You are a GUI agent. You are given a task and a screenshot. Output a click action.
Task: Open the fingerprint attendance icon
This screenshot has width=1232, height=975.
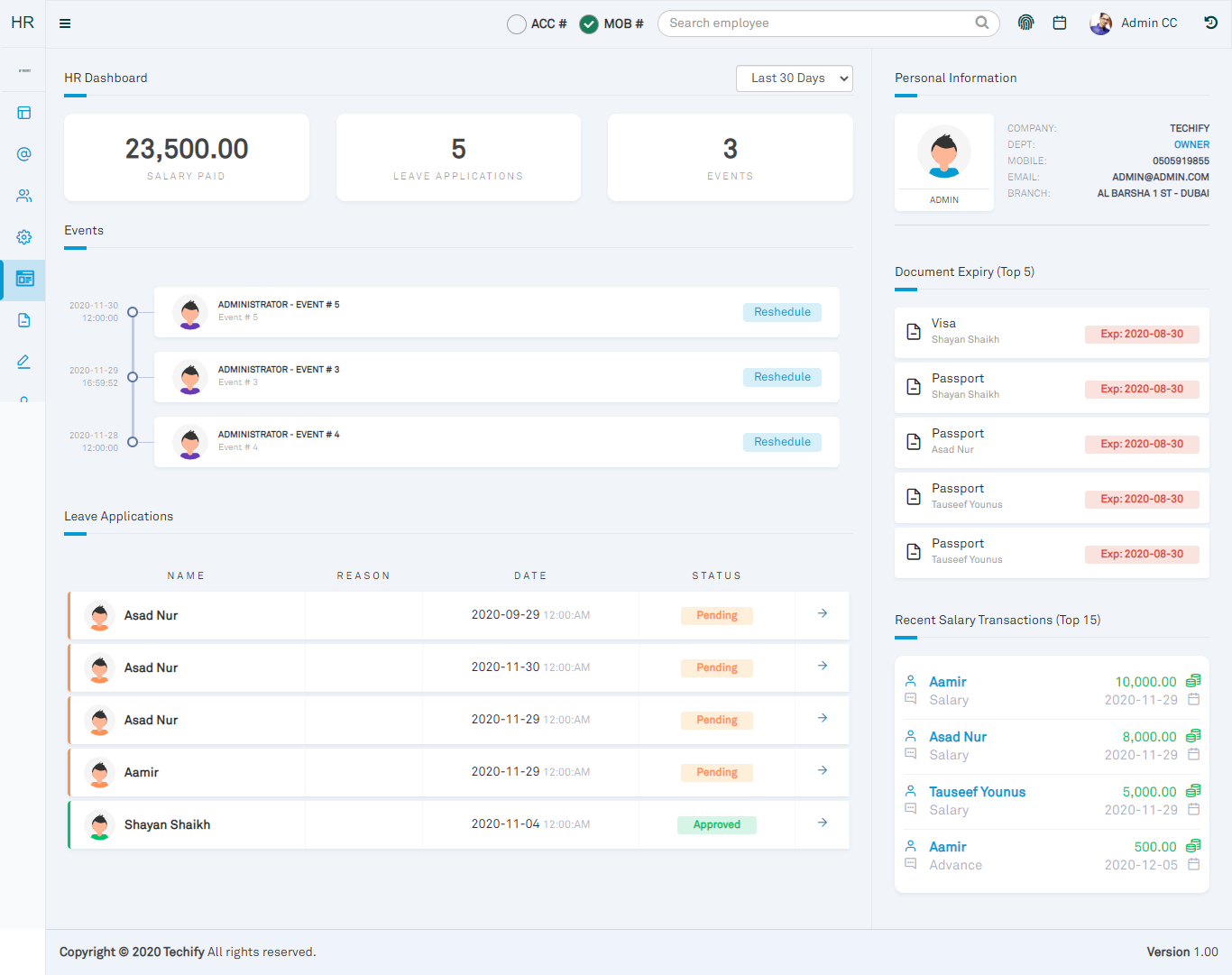[1025, 22]
